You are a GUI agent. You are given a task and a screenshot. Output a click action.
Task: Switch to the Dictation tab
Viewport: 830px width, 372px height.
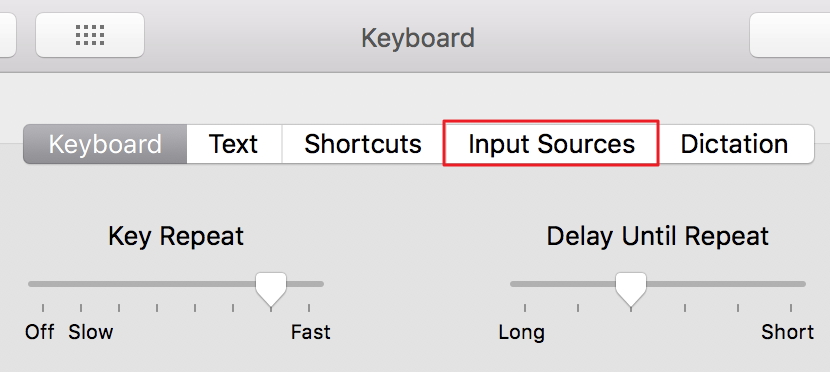(734, 144)
